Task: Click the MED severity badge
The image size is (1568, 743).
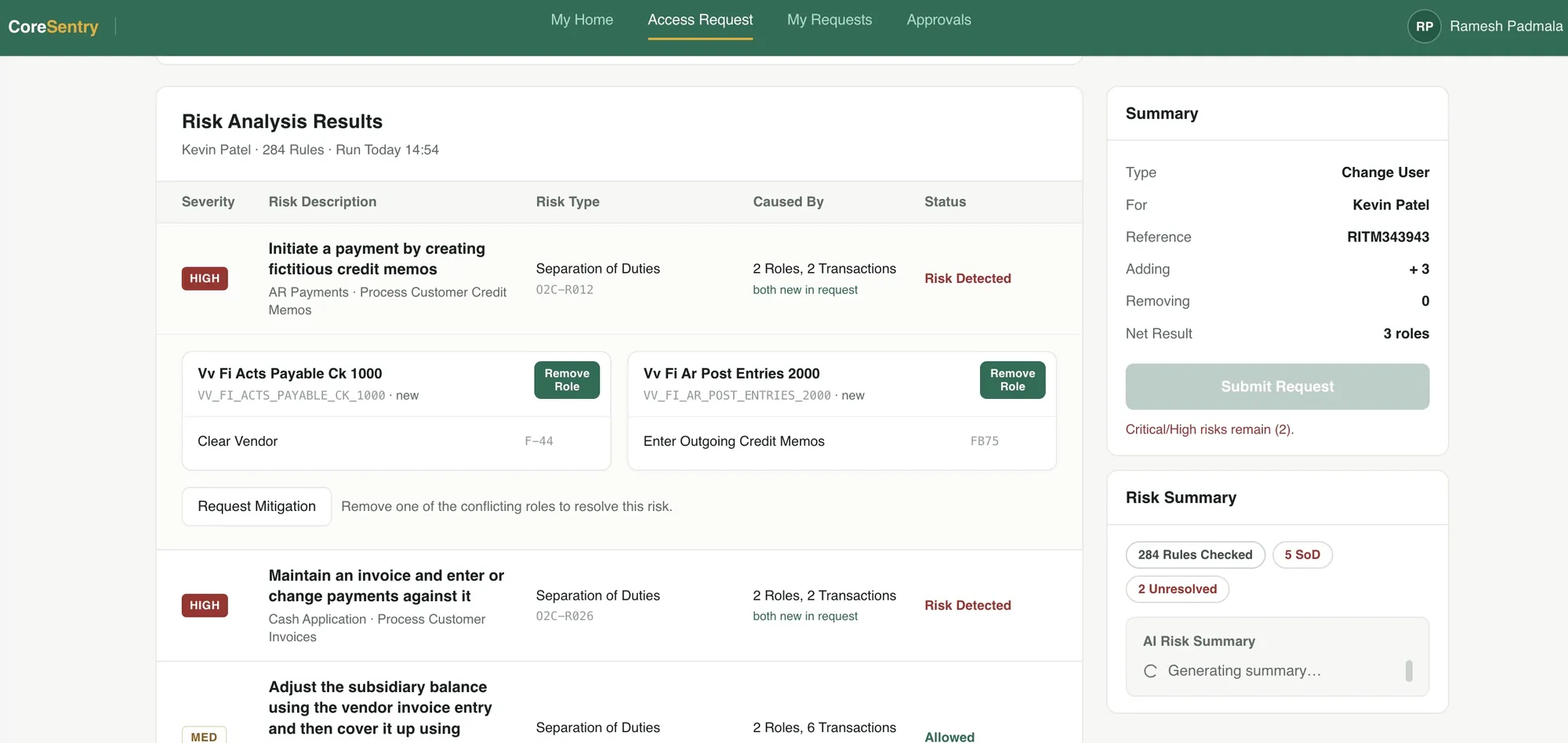Action: click(x=204, y=737)
